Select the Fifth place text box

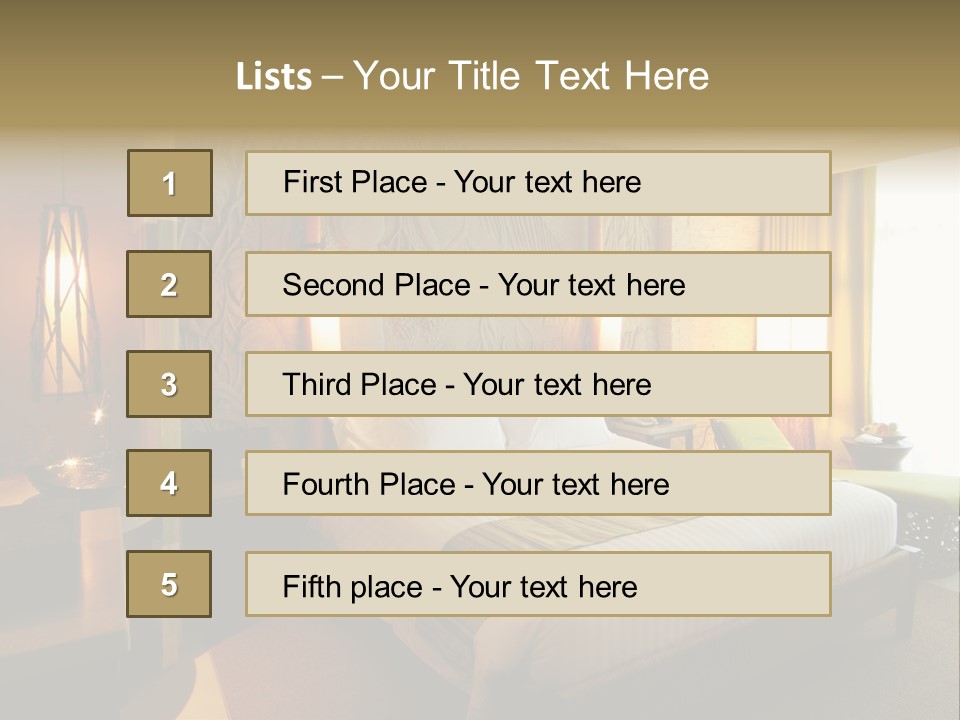tap(538, 584)
